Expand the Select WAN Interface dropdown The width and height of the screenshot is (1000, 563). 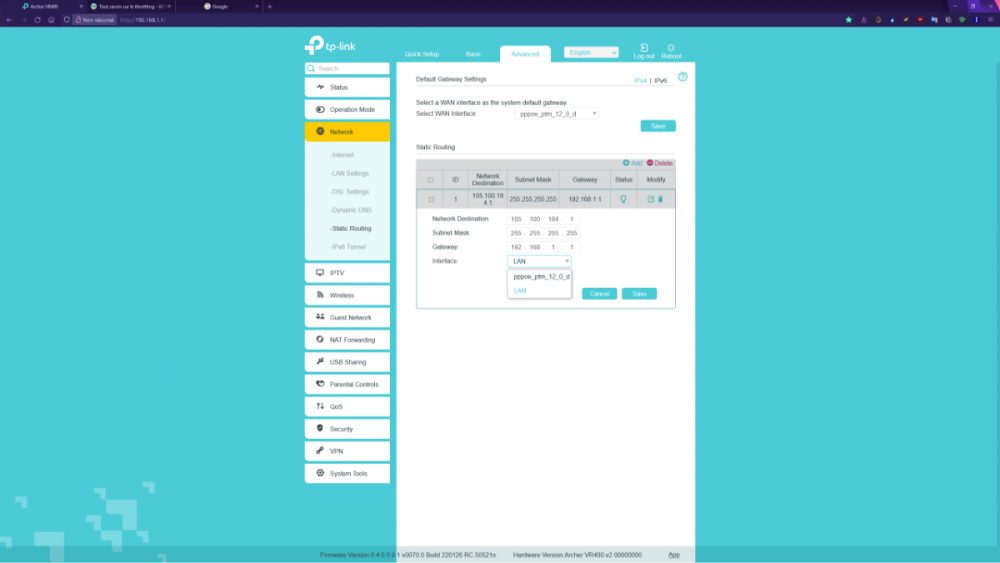[x=556, y=114]
